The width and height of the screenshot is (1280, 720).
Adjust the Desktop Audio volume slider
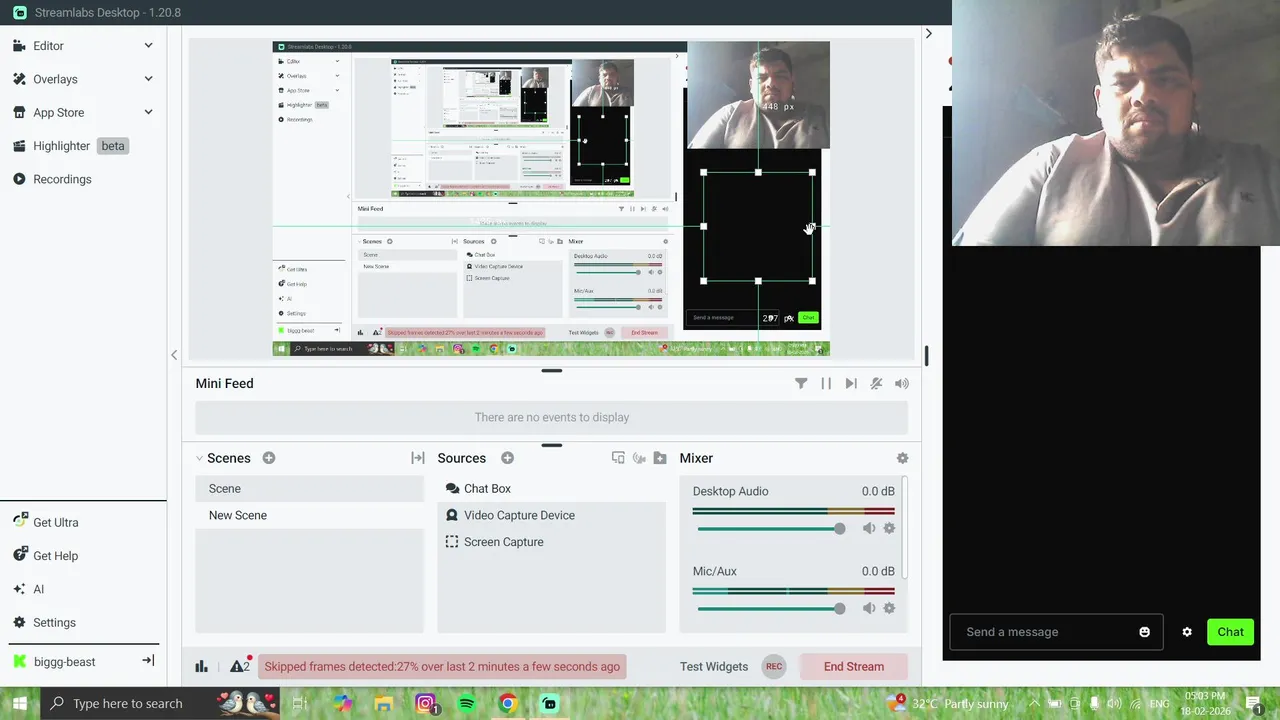click(770, 528)
